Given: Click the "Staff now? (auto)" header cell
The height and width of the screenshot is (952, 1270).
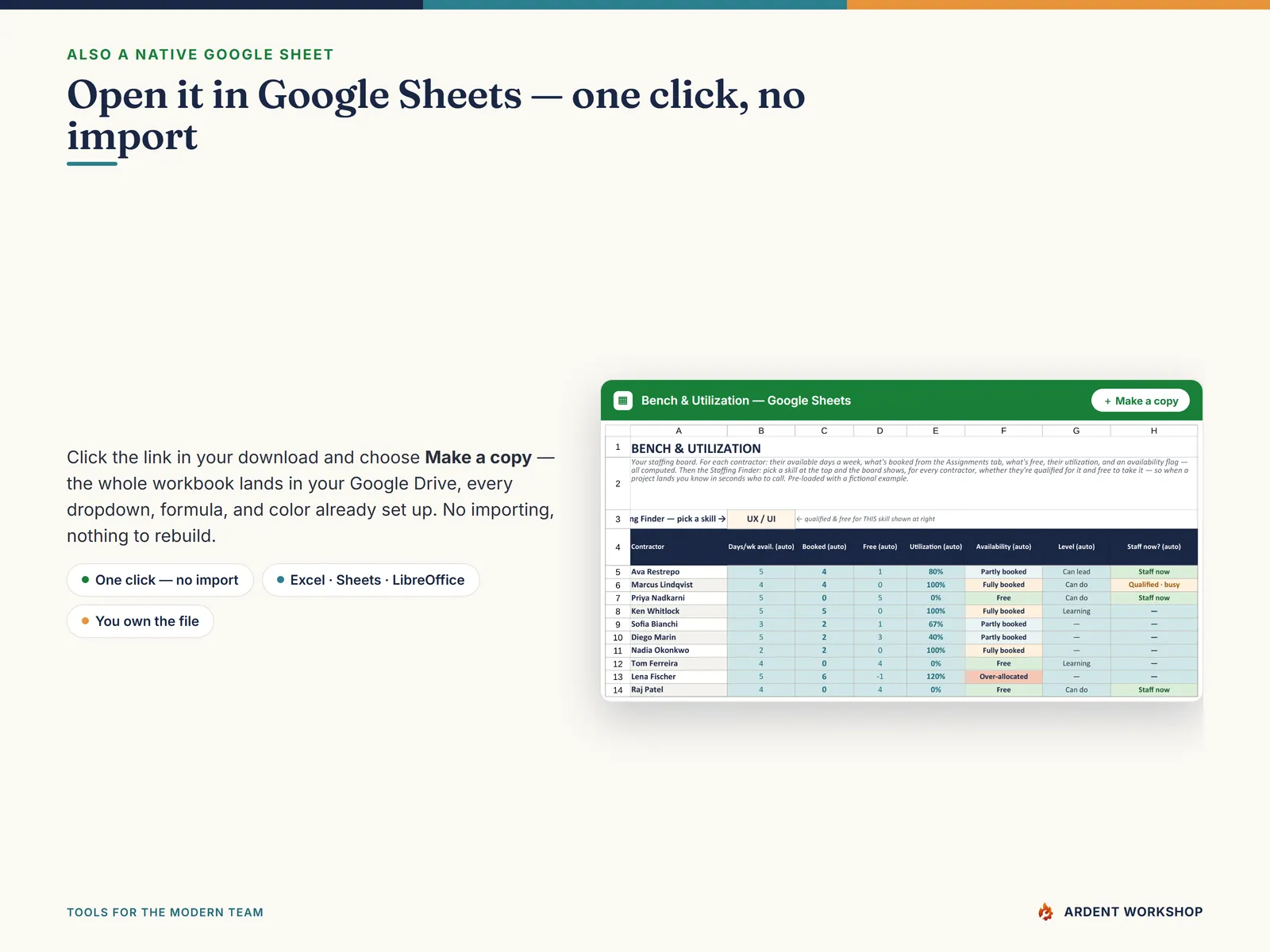Looking at the screenshot, I should (1154, 547).
